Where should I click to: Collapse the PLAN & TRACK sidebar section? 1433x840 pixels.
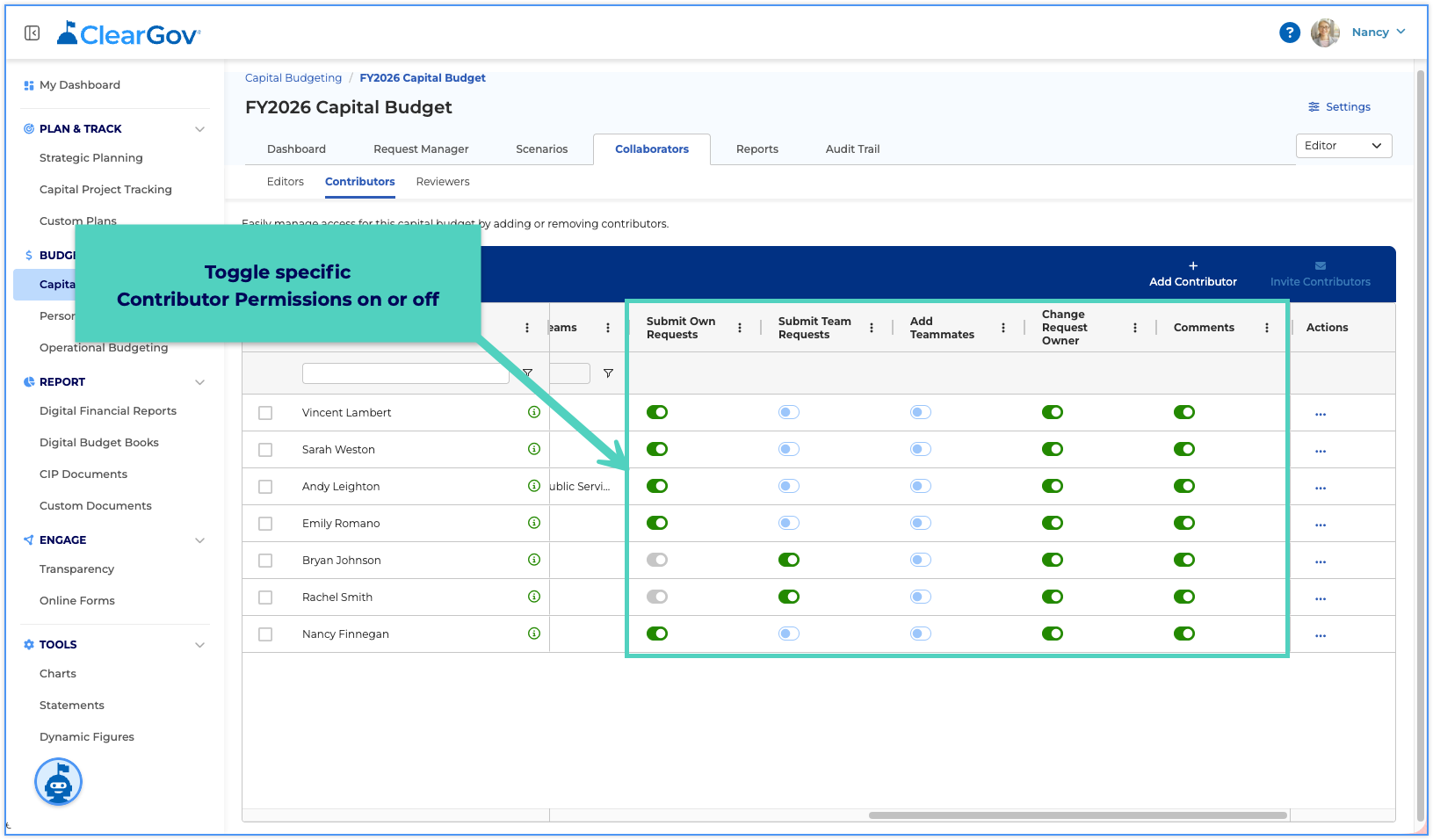(199, 129)
